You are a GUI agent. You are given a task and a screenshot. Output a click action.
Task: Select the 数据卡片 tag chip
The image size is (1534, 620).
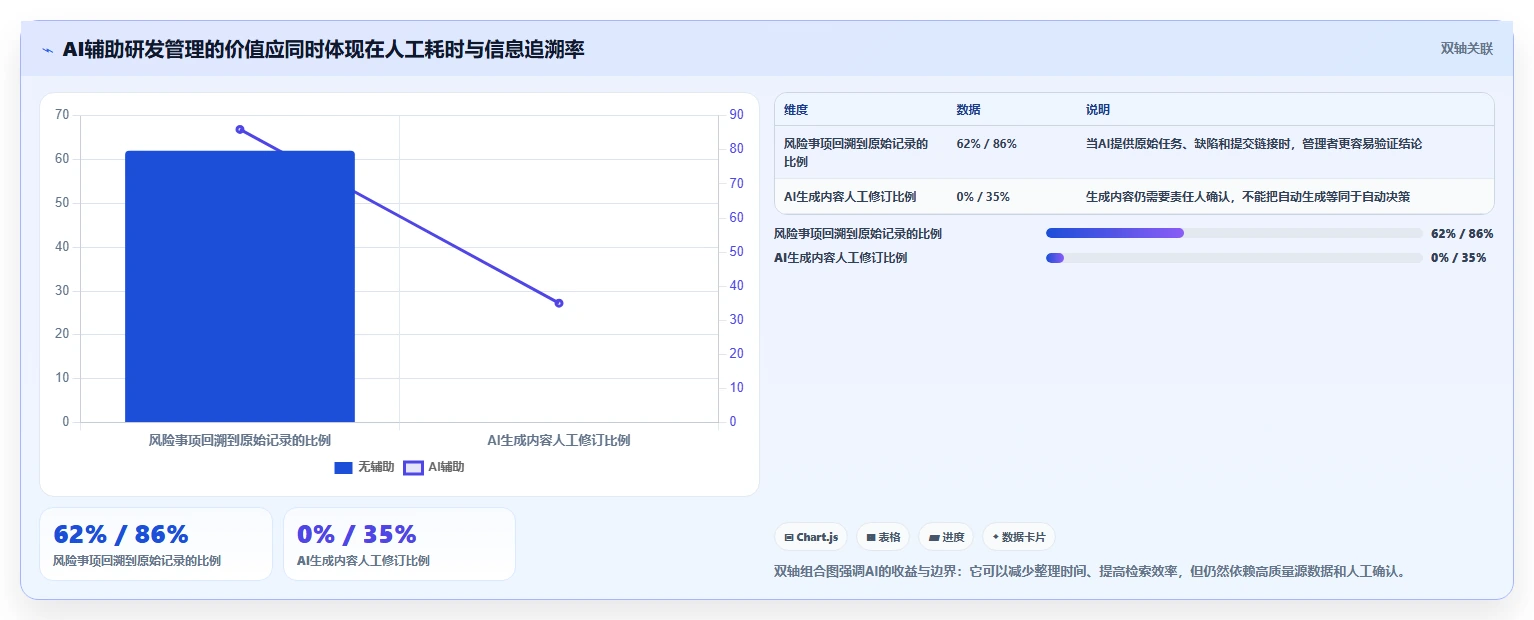1018,537
